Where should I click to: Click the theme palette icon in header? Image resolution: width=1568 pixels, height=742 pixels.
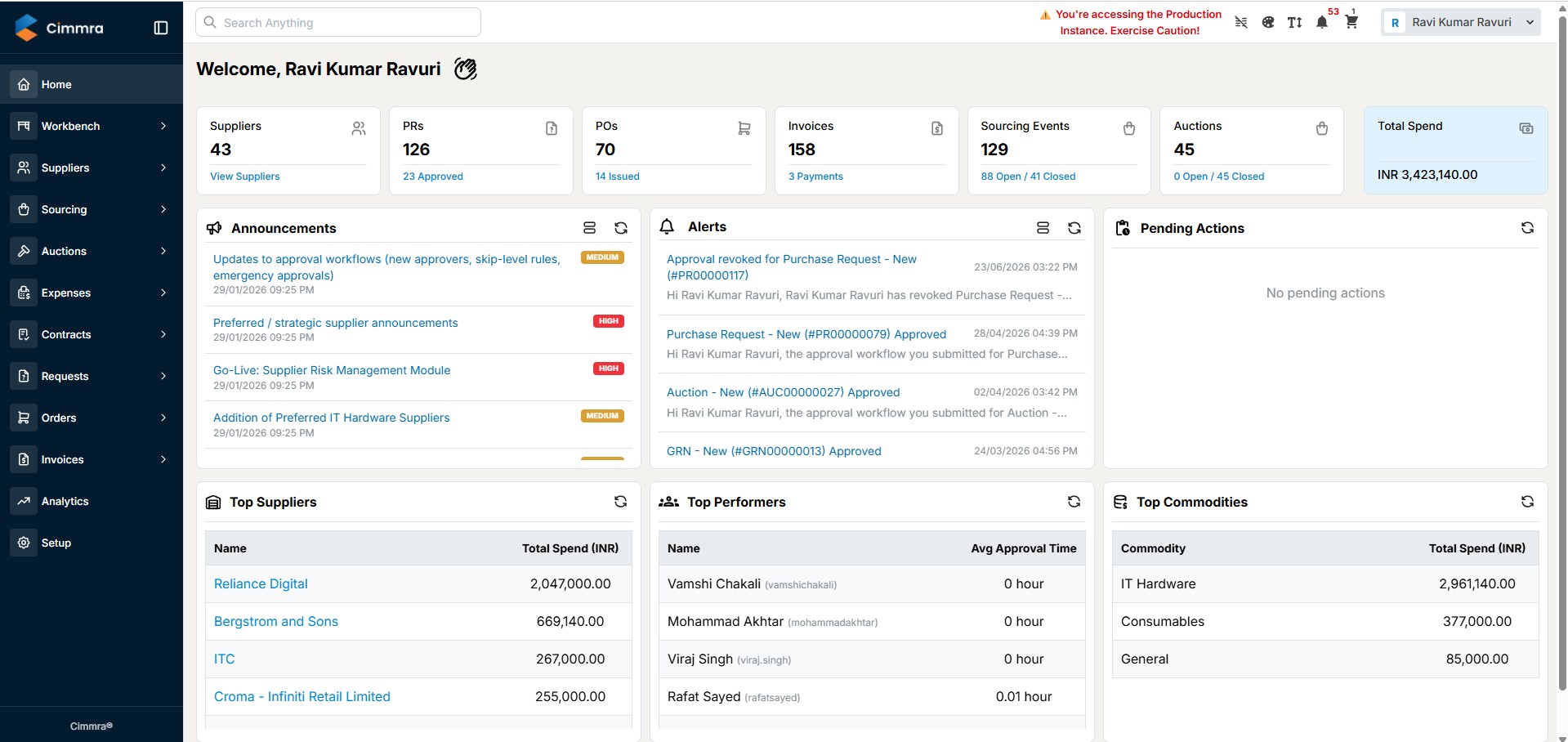(1268, 22)
